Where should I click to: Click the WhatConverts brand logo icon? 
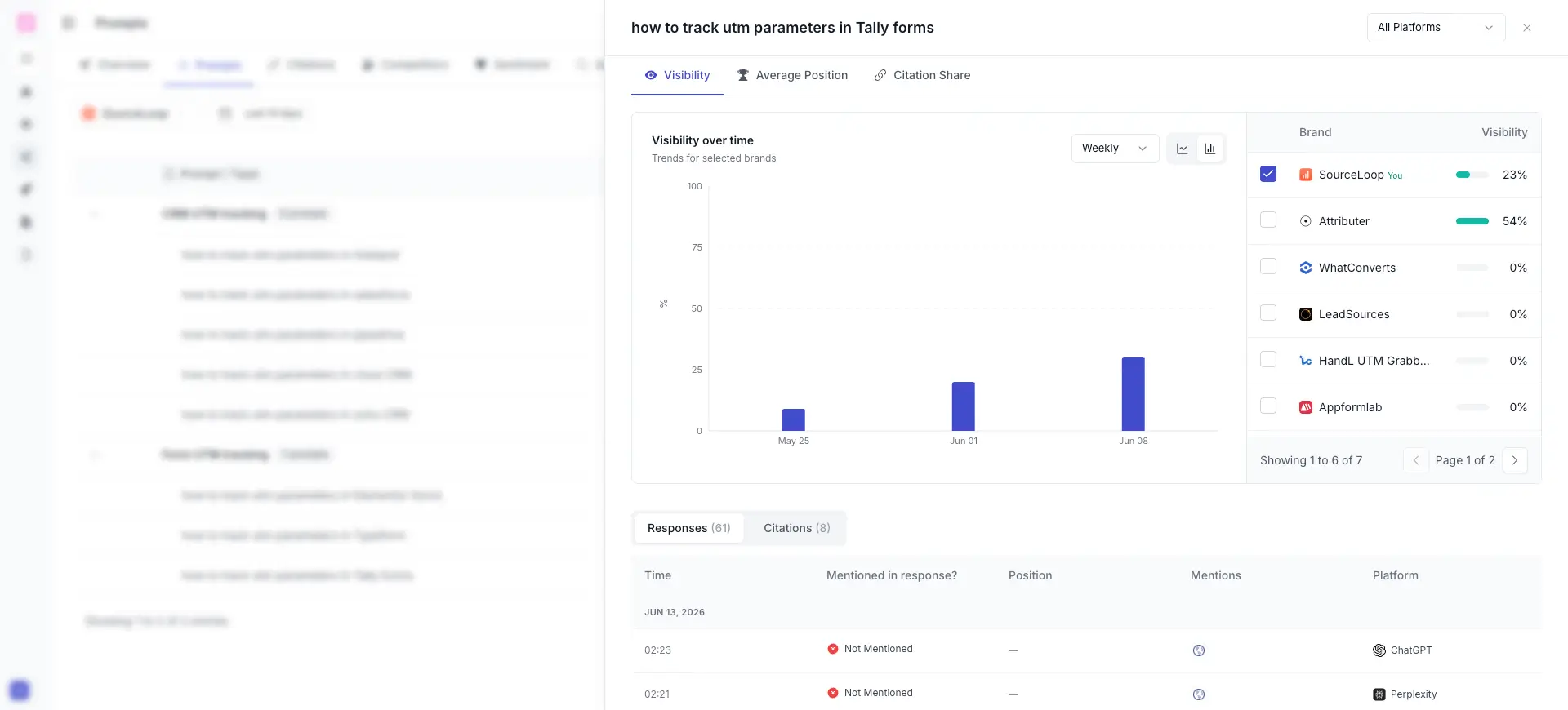(1305, 268)
